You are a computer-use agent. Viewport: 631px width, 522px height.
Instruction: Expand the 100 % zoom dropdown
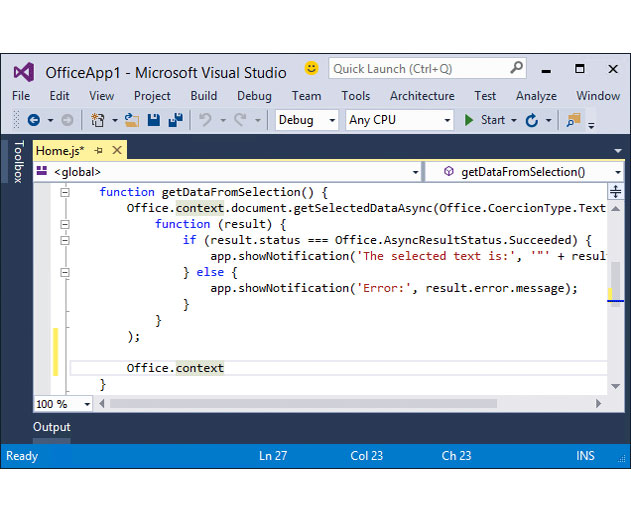pos(63,404)
